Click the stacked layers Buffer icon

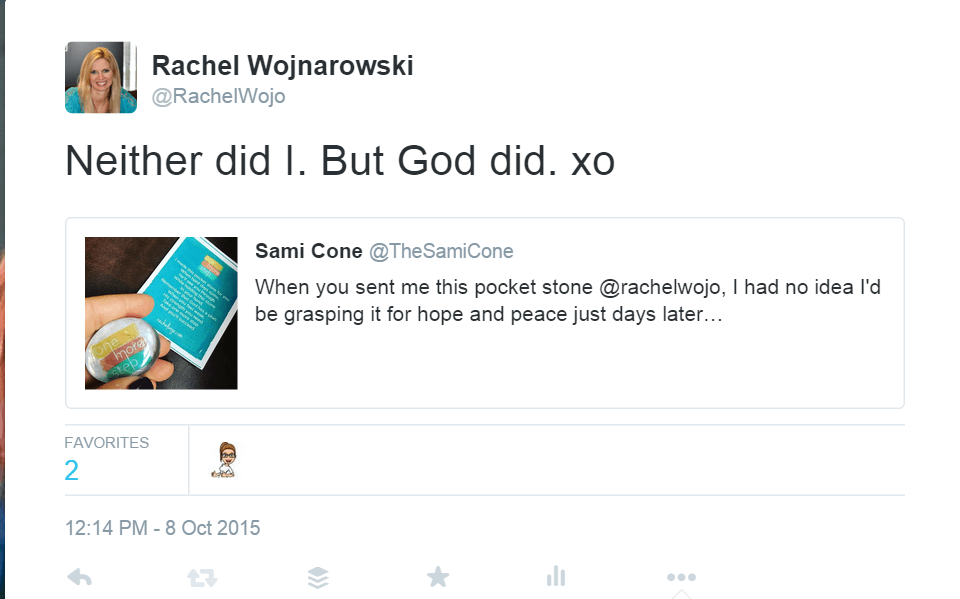[x=318, y=577]
